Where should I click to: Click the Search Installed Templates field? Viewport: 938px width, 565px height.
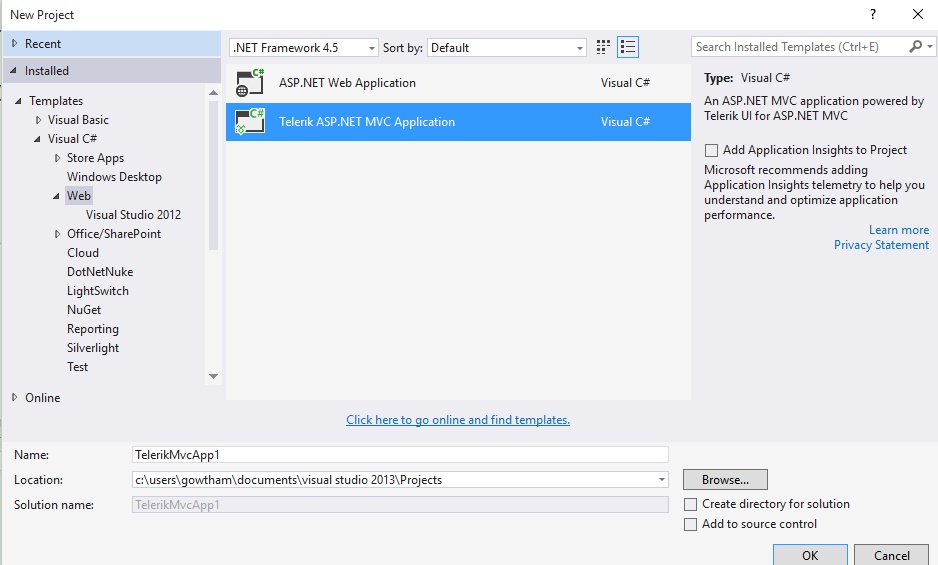[799, 47]
